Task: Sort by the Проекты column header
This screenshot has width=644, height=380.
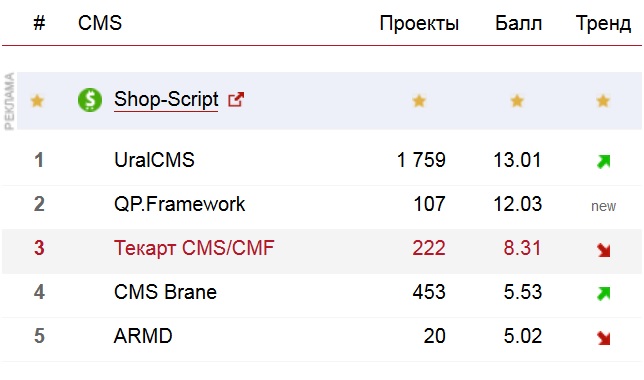Action: coord(419,23)
